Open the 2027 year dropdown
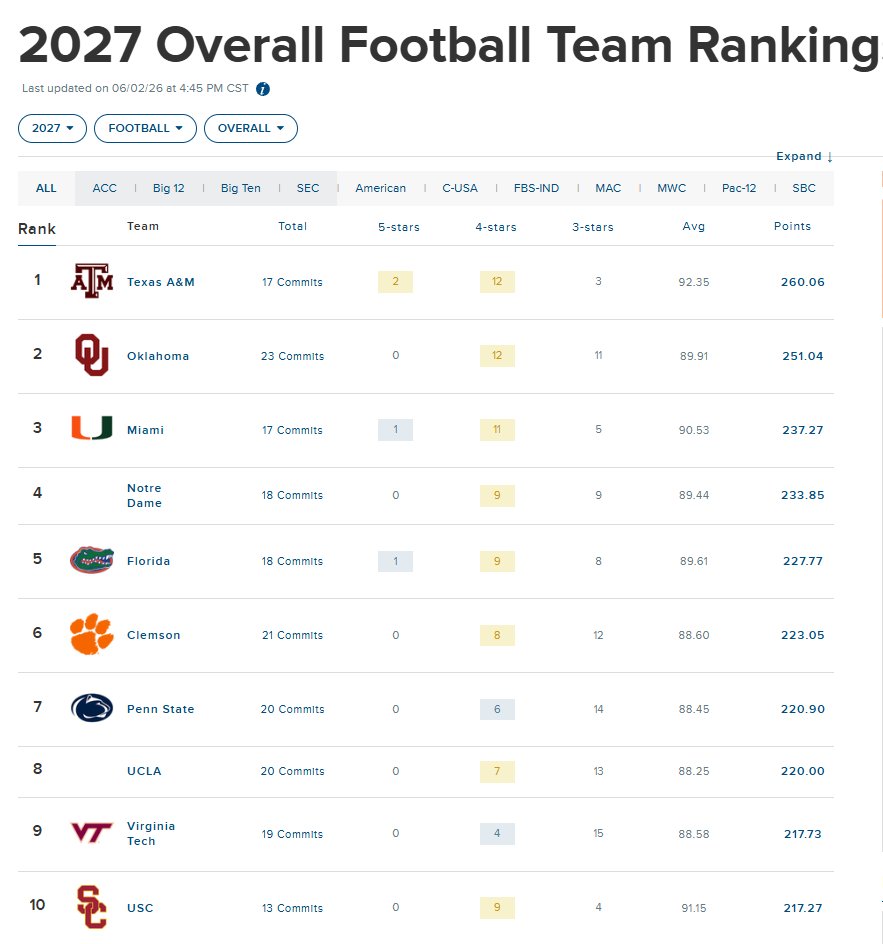This screenshot has width=883, height=944. 52,128
